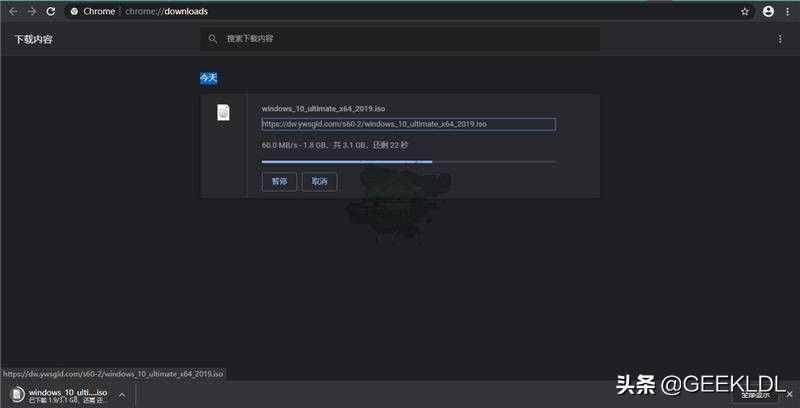Open the user profile icon
Viewport: 800px width, 408px height.
coord(768,11)
